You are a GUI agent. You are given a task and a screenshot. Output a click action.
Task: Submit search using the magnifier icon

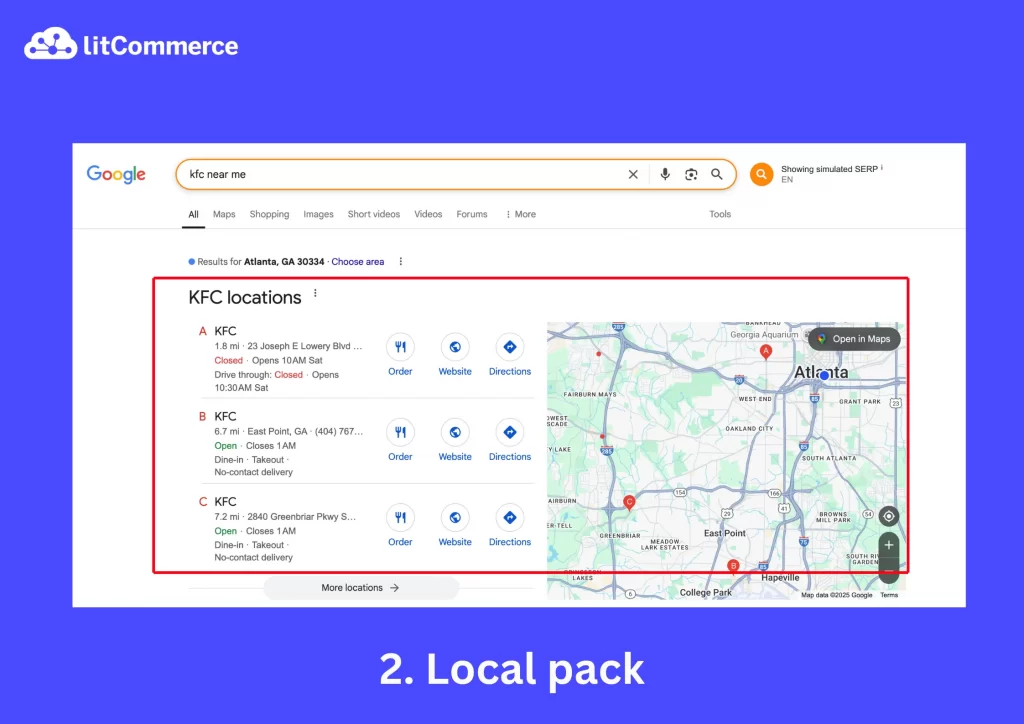click(x=717, y=174)
